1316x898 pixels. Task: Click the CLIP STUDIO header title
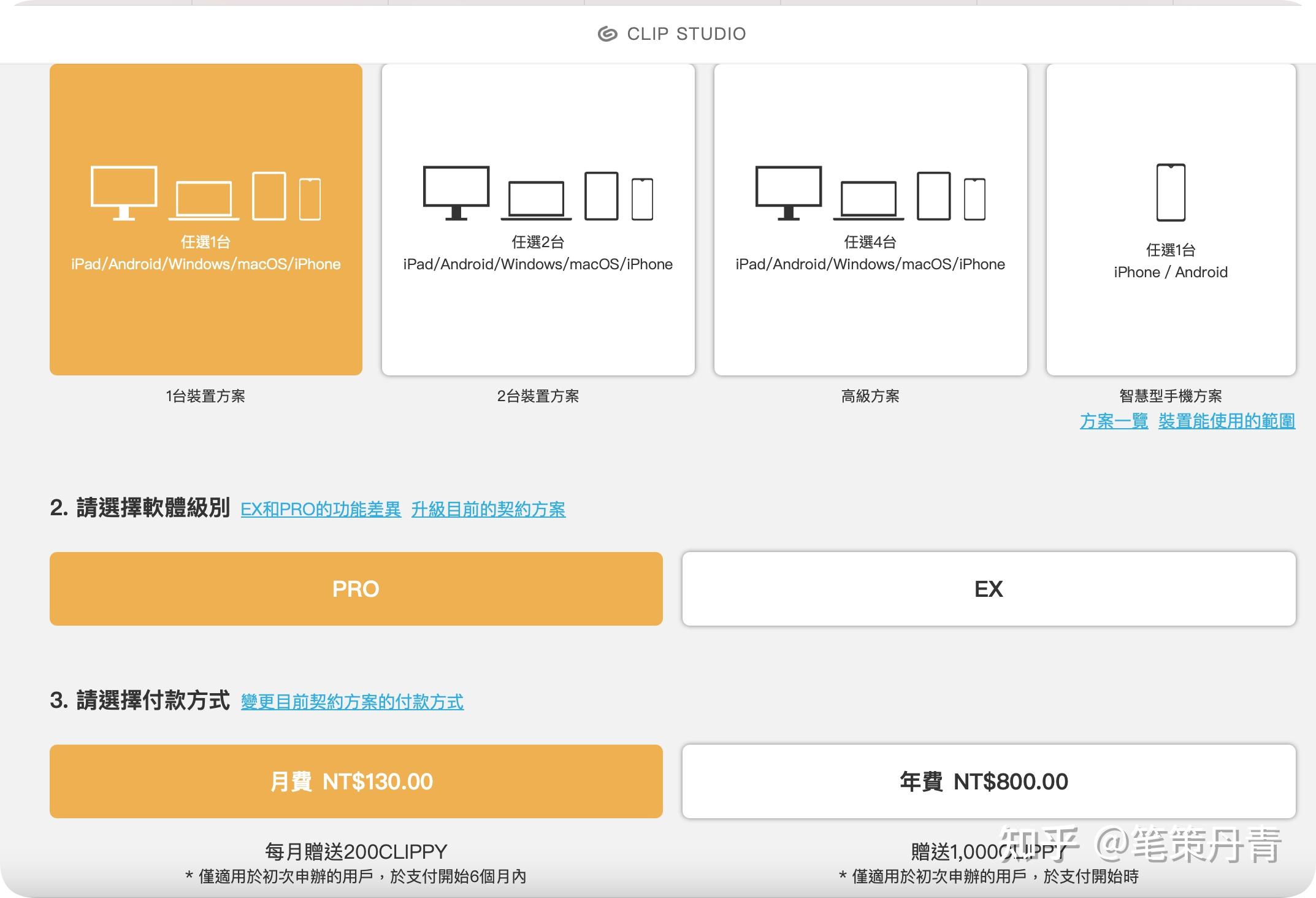point(686,34)
